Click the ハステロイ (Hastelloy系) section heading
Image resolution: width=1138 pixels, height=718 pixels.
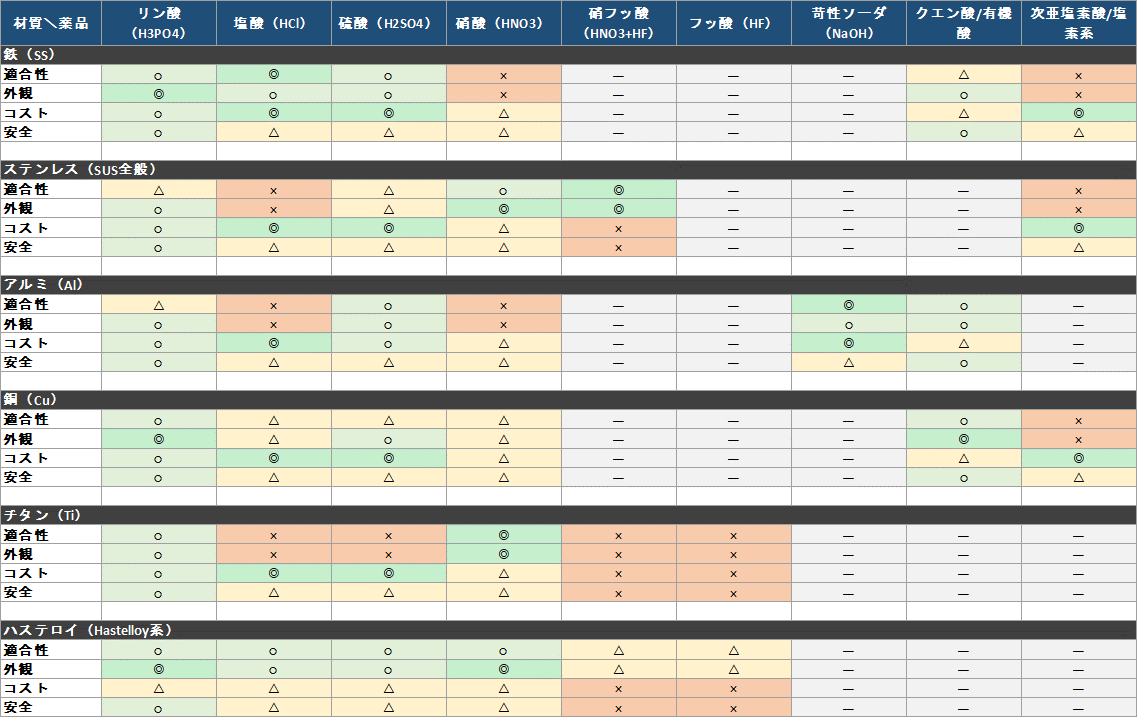tap(88, 630)
